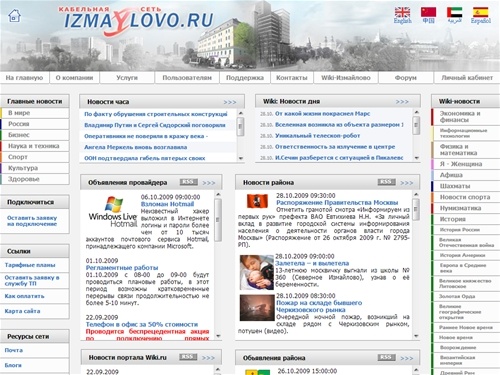Open Тарифные планы link

pos(30,265)
